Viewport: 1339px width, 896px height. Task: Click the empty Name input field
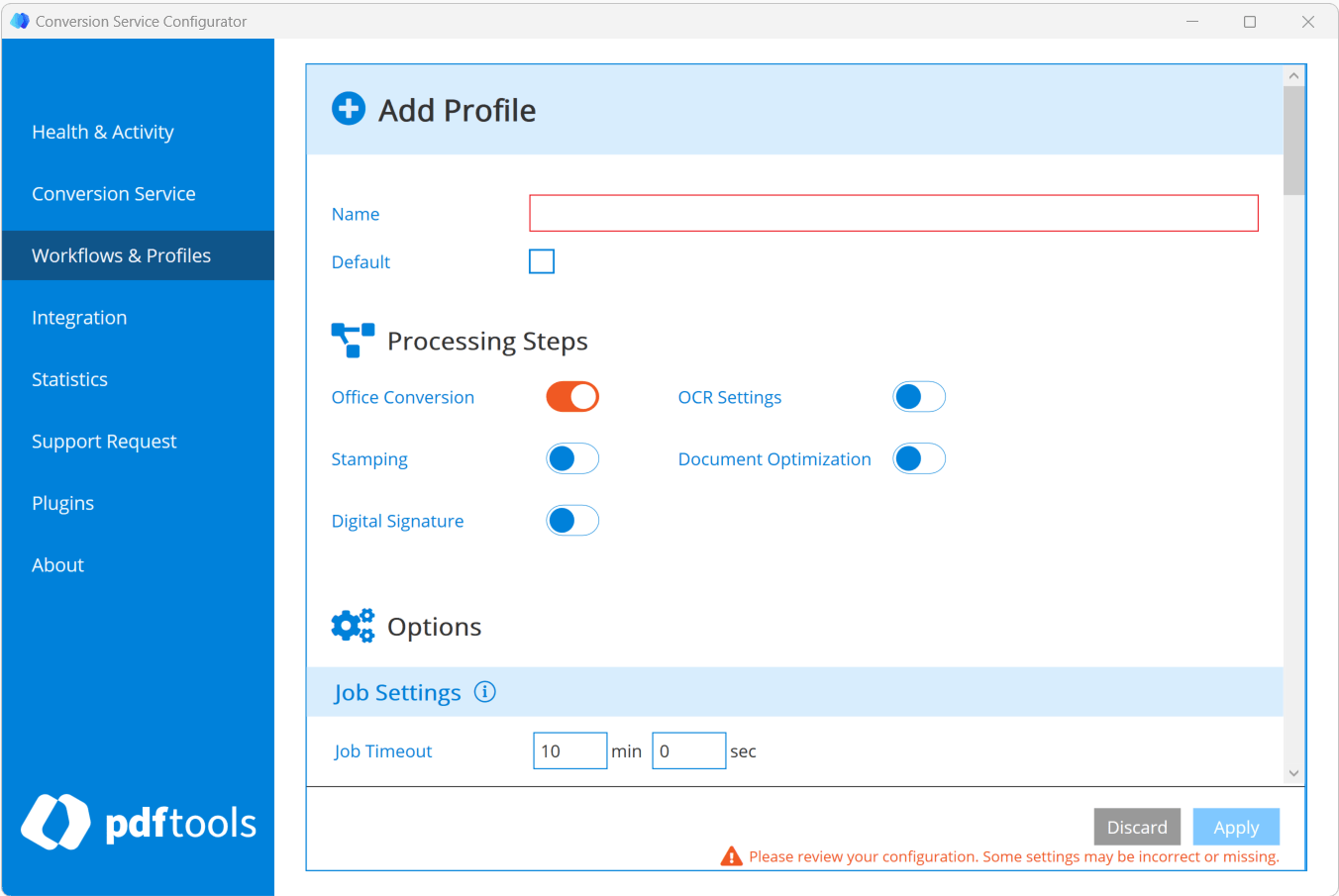pos(893,213)
